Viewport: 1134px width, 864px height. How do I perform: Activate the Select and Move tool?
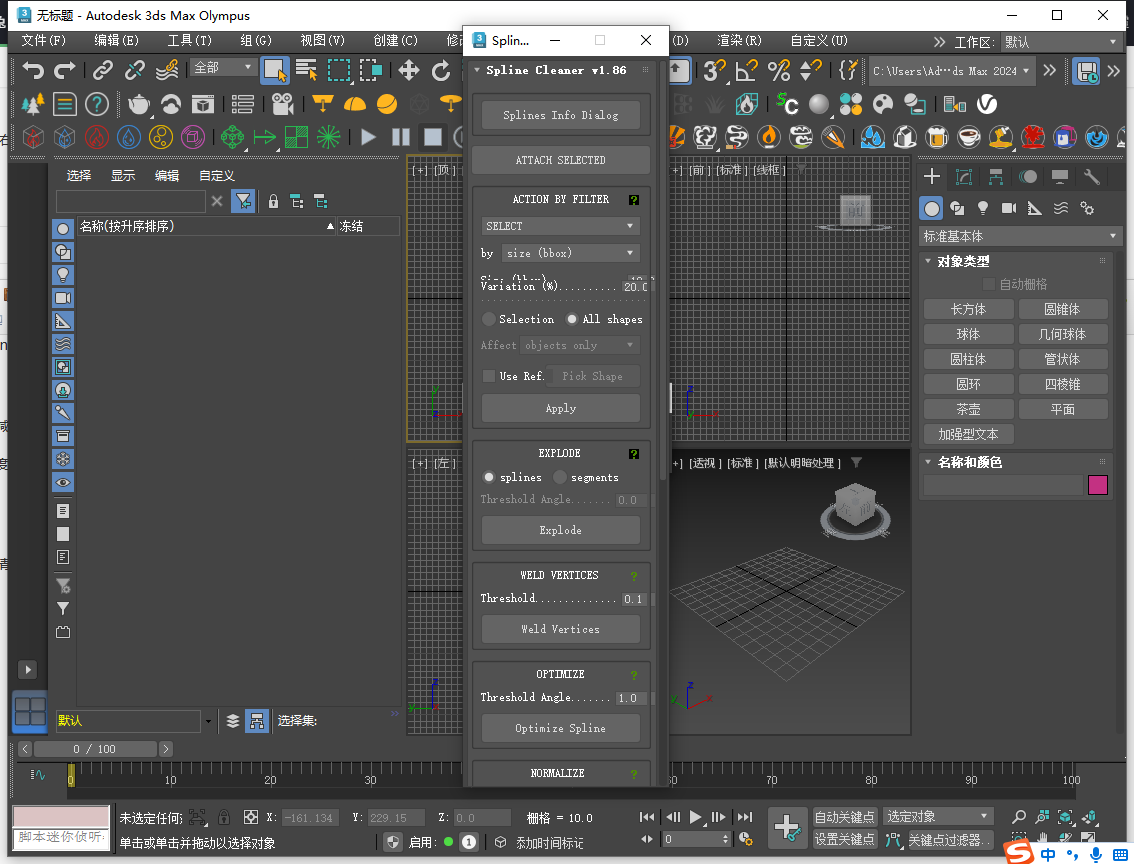tap(409, 71)
